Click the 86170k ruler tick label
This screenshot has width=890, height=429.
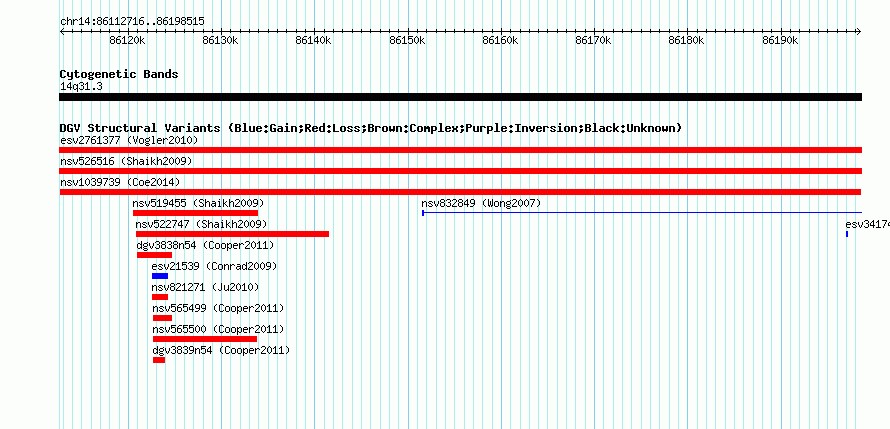[x=593, y=40]
